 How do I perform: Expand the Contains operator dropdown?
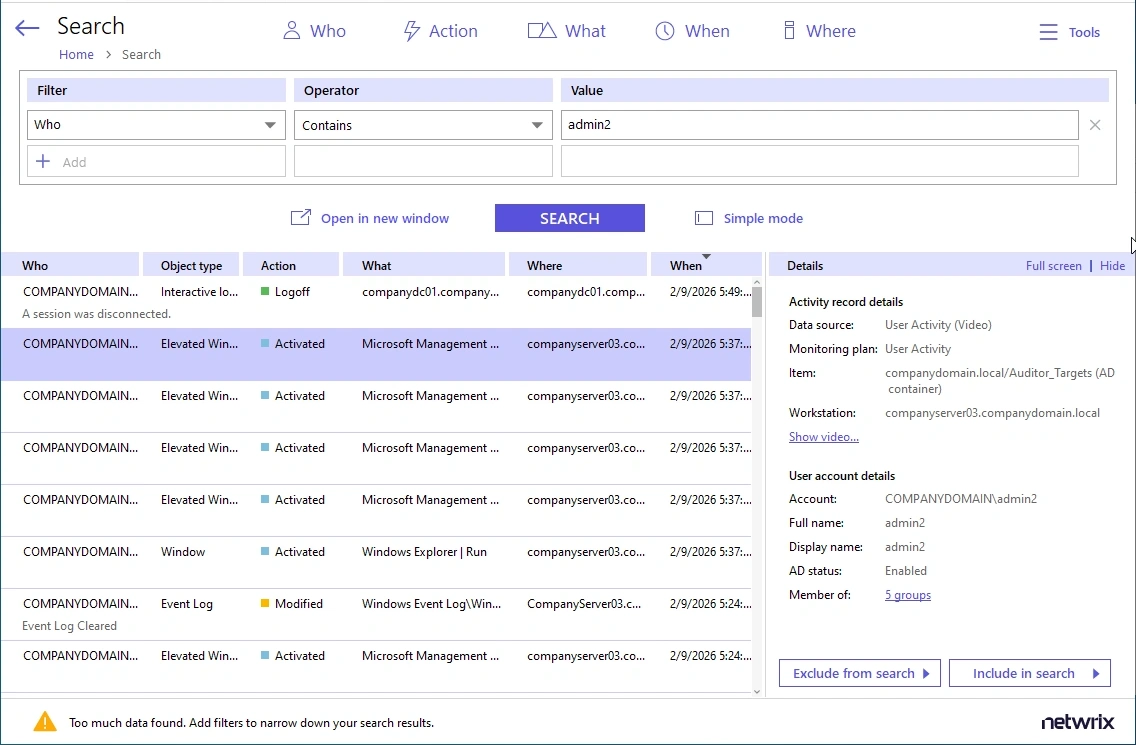point(537,125)
